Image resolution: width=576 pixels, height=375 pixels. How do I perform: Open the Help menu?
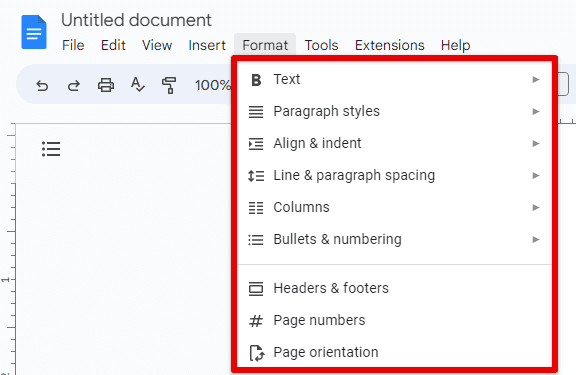coord(456,45)
